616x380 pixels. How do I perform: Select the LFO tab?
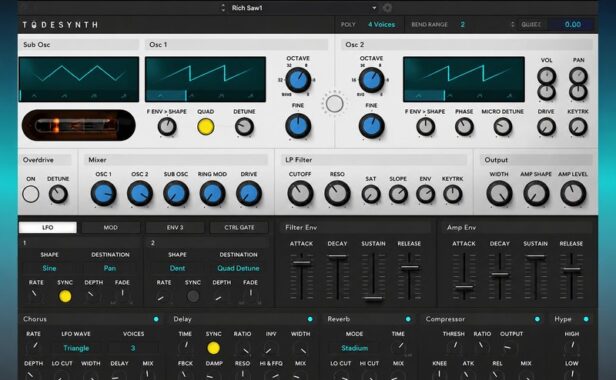coord(48,227)
